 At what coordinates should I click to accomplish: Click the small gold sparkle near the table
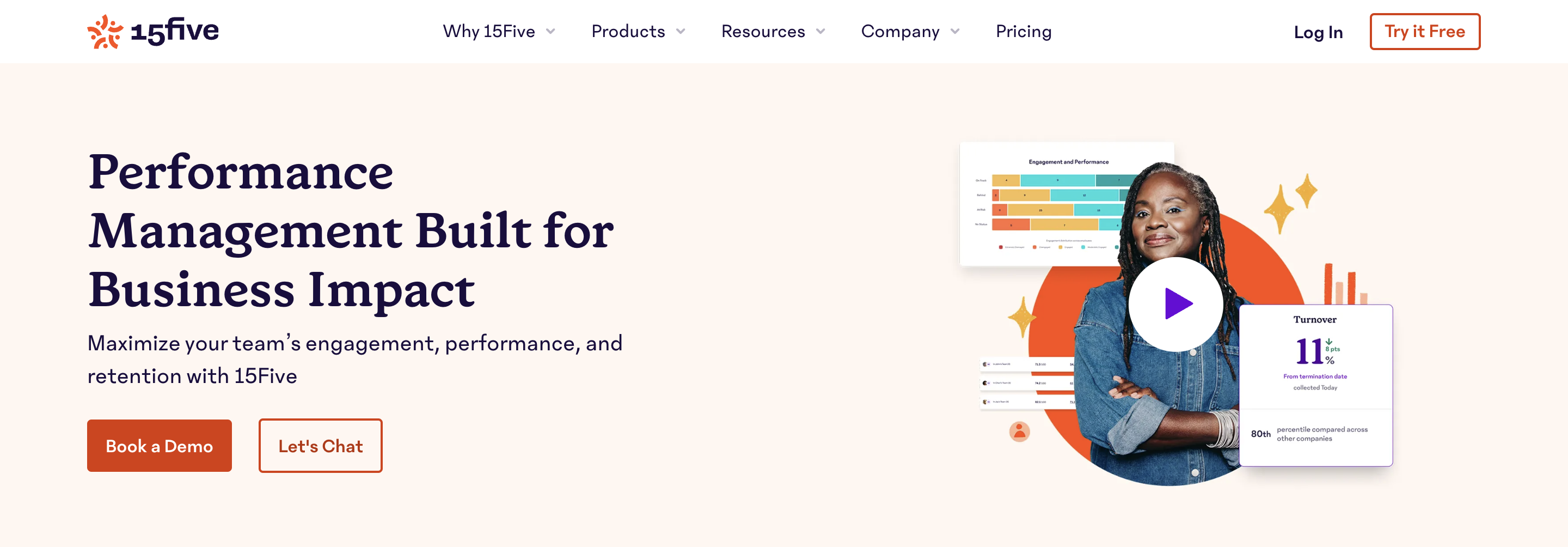(x=1021, y=316)
